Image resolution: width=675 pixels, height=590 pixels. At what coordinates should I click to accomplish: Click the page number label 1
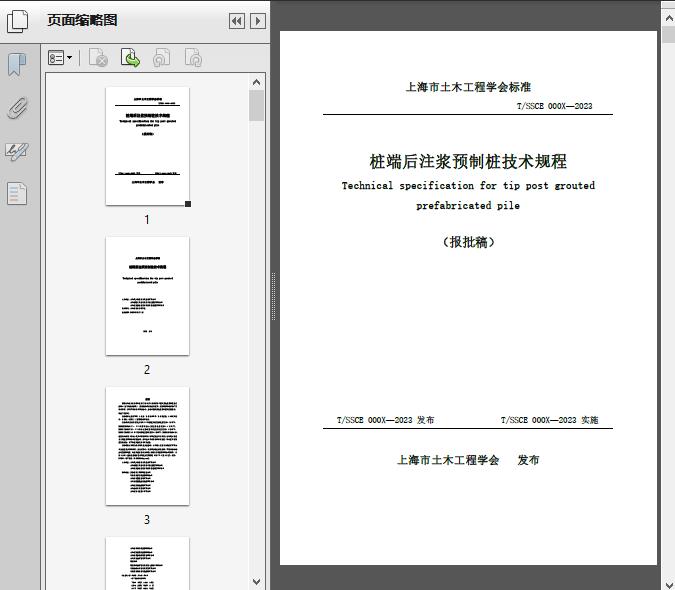147,220
